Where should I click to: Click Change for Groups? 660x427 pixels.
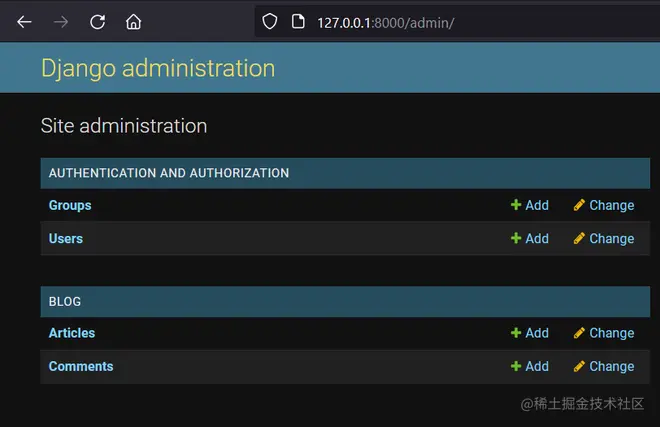[x=604, y=205]
